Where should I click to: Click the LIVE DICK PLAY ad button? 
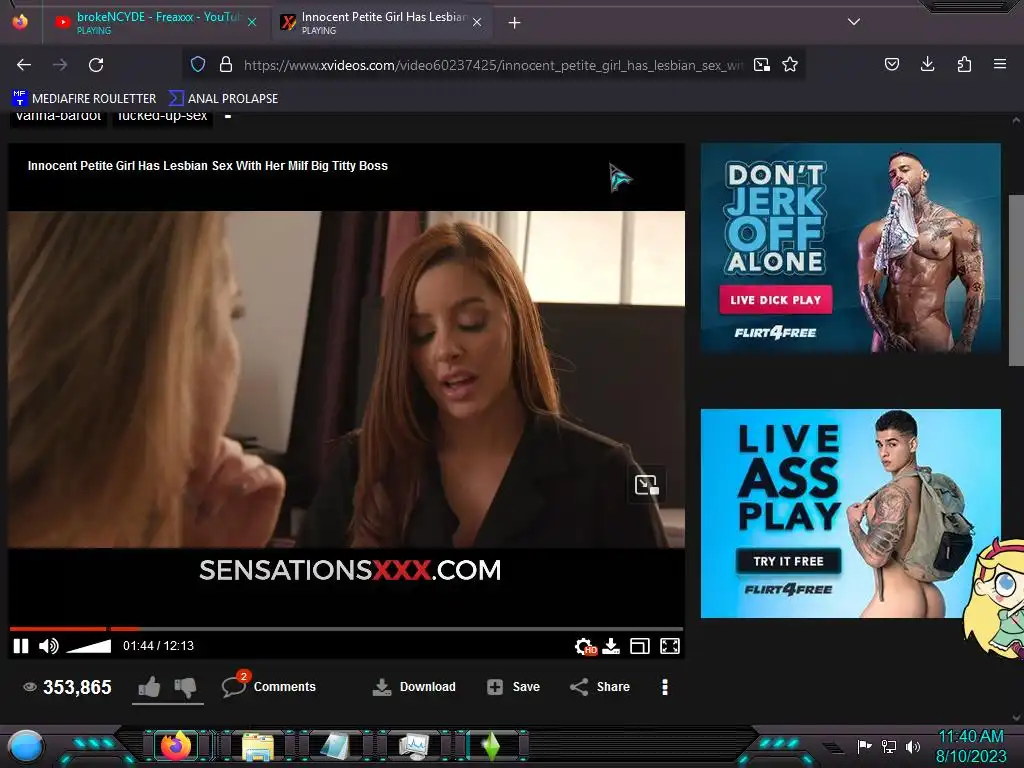775,300
